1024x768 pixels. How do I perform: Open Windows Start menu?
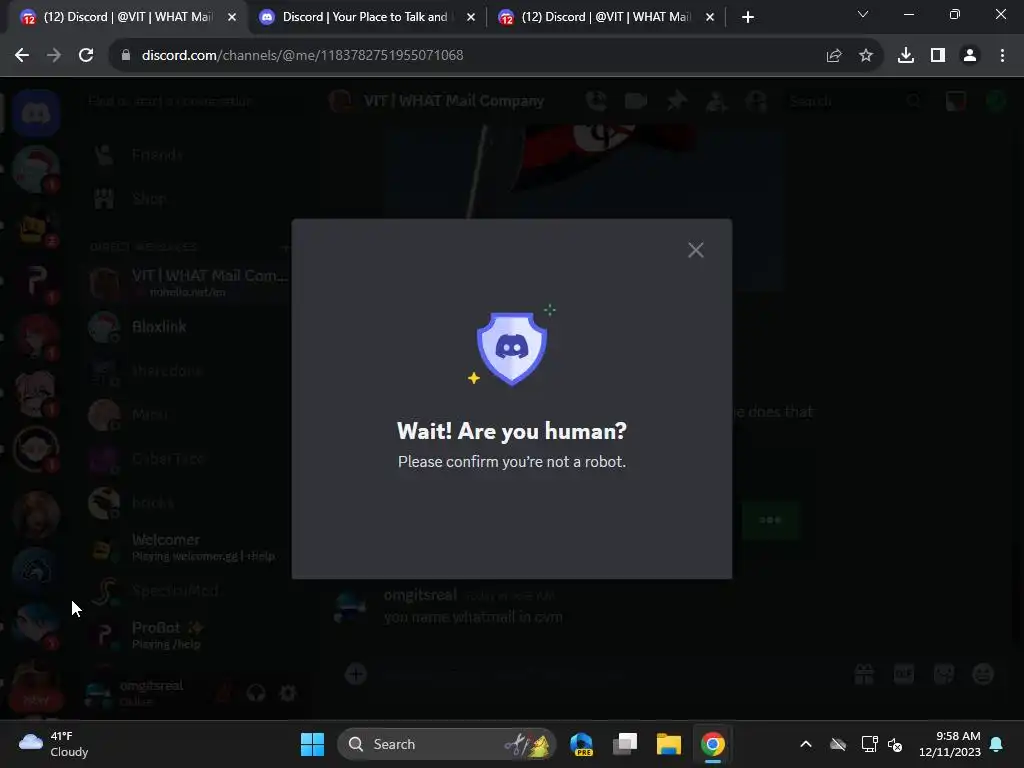pos(312,744)
